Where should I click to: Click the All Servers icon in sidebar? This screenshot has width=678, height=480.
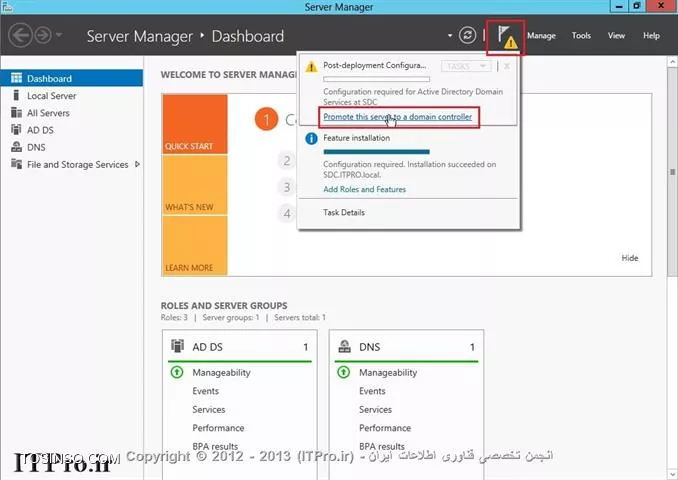point(16,112)
